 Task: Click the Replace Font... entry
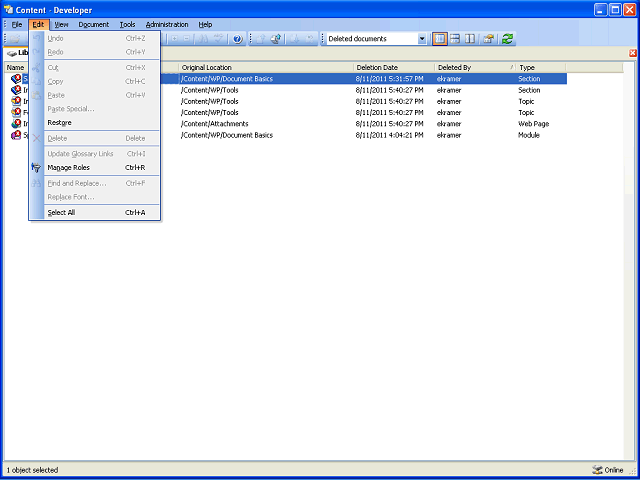pos(95,197)
